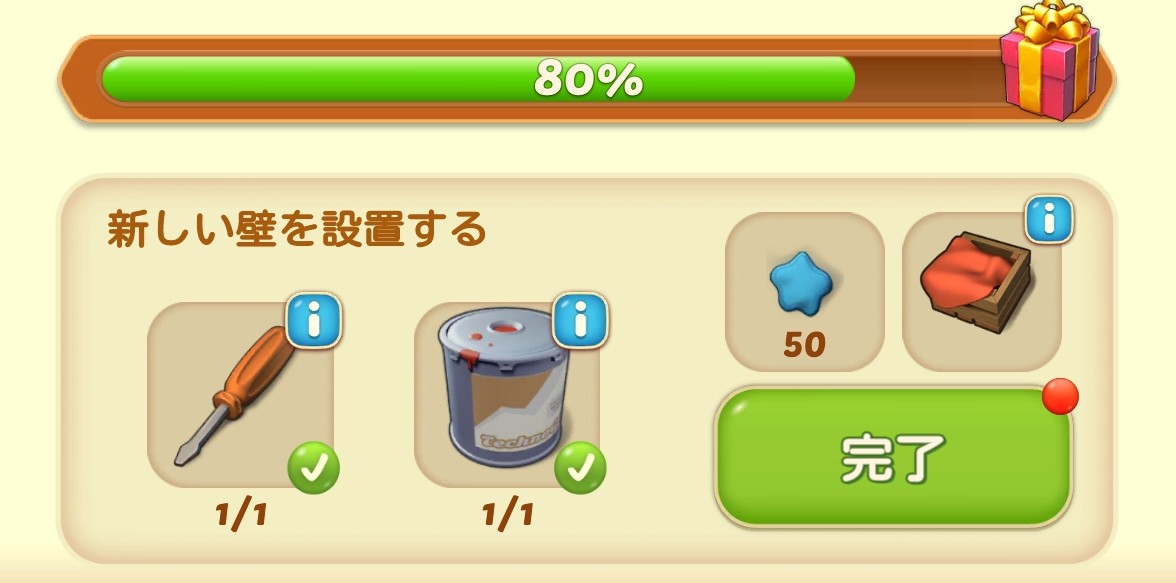1176x583 pixels.
Task: Click the unfilled end of progress bar
Action: [928, 79]
